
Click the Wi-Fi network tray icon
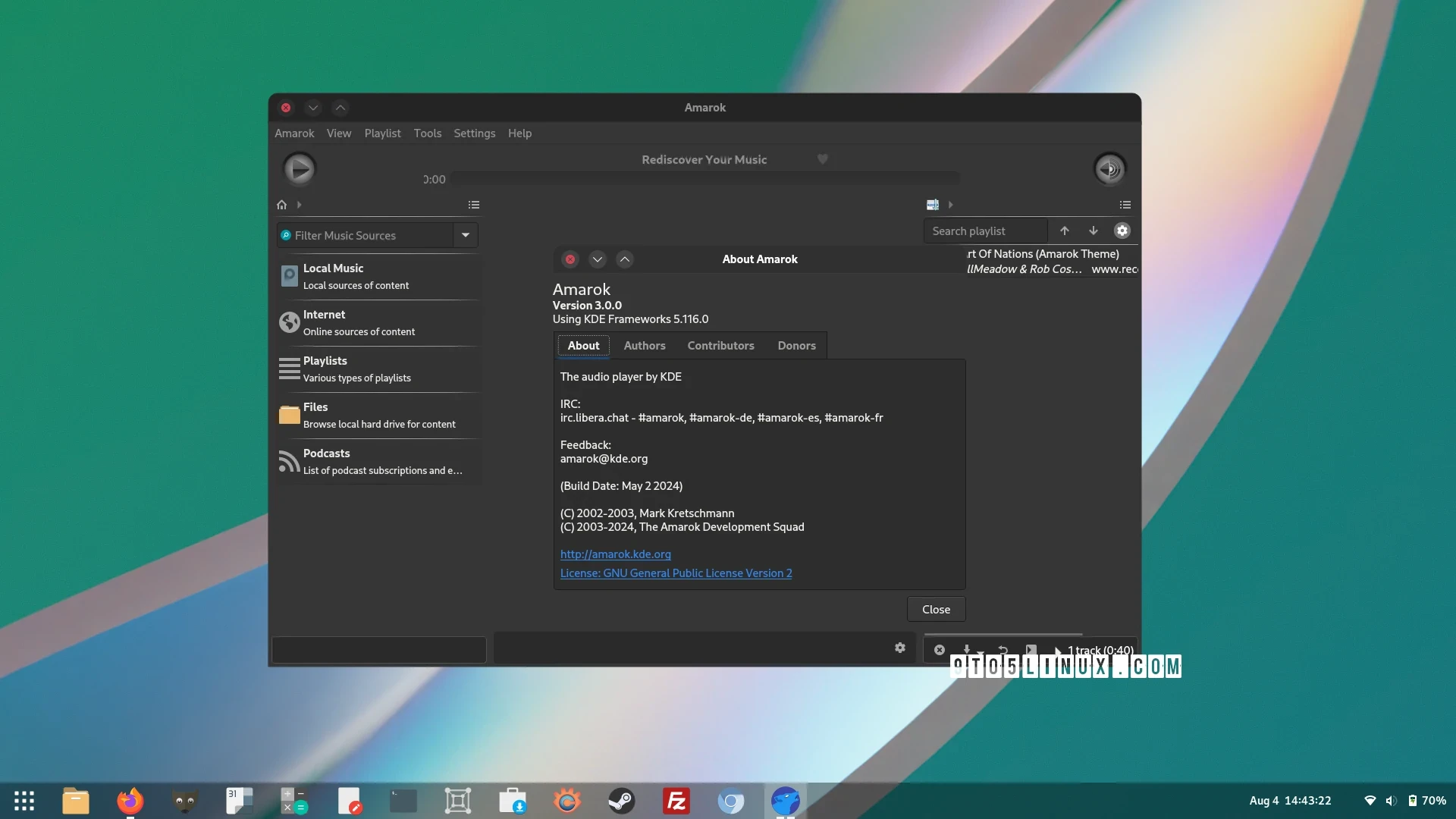point(1370,801)
